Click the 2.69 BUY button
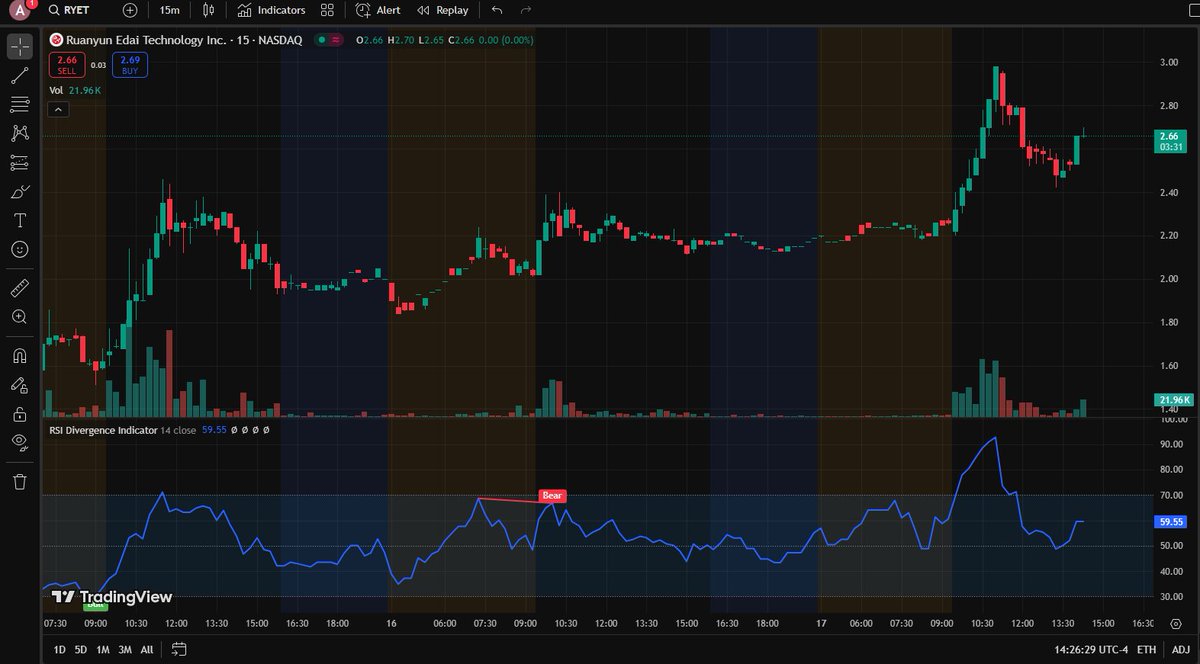The image size is (1200, 664). point(130,65)
